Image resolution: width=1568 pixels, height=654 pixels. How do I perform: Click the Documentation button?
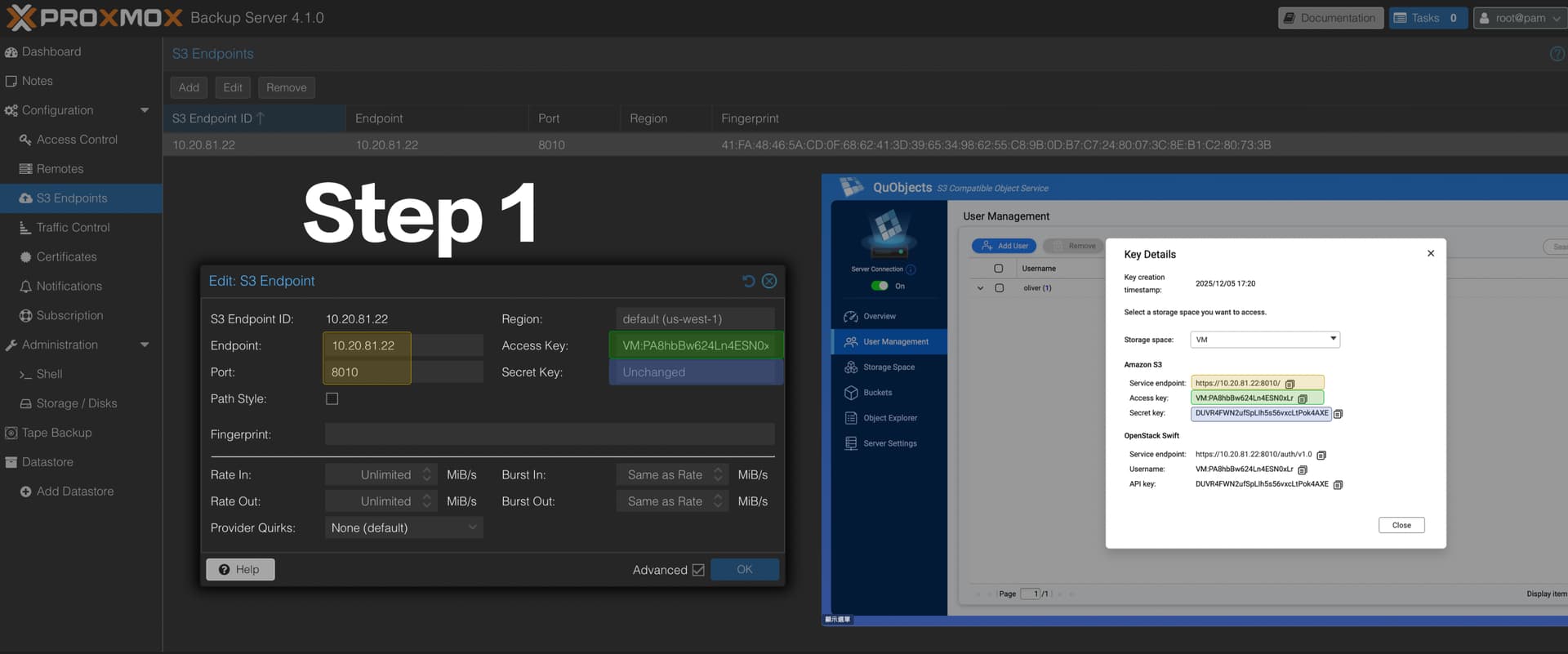coord(1328,18)
